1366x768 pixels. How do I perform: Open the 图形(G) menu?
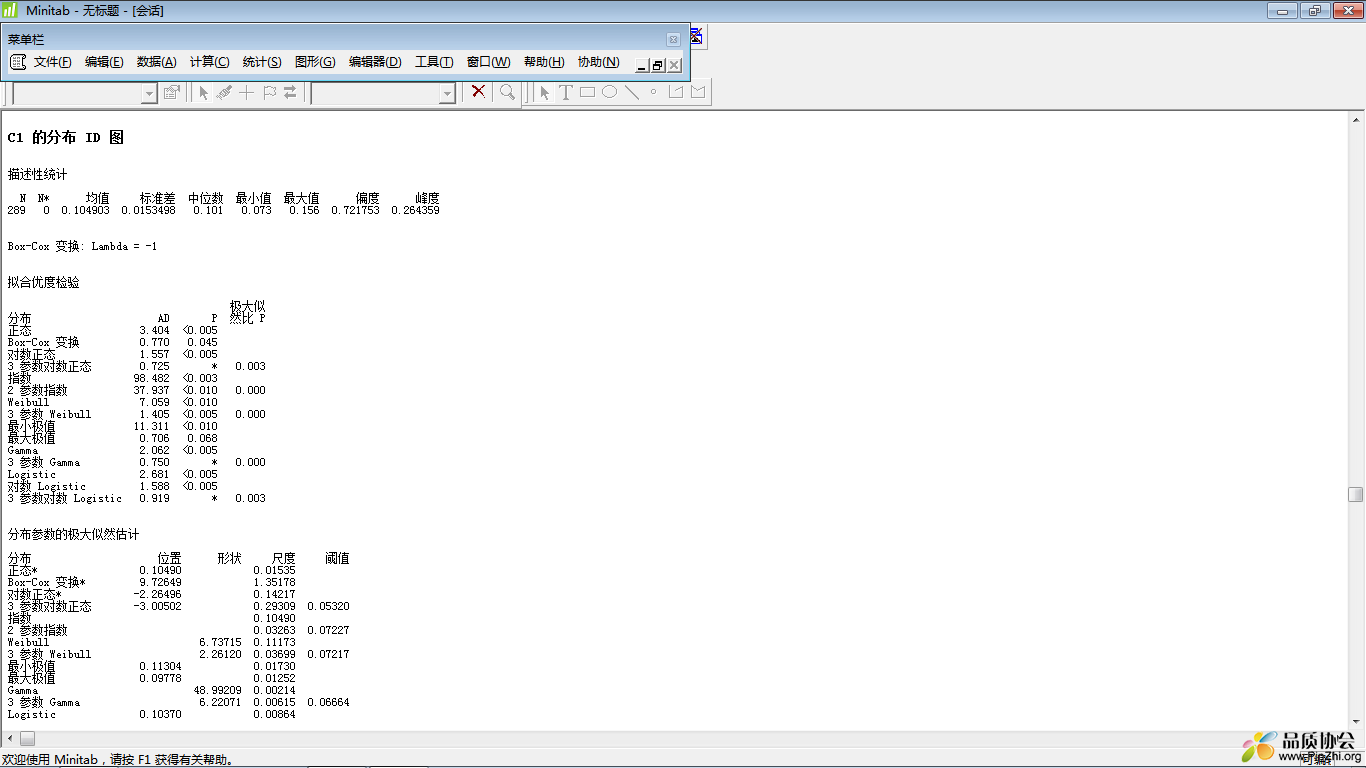315,62
